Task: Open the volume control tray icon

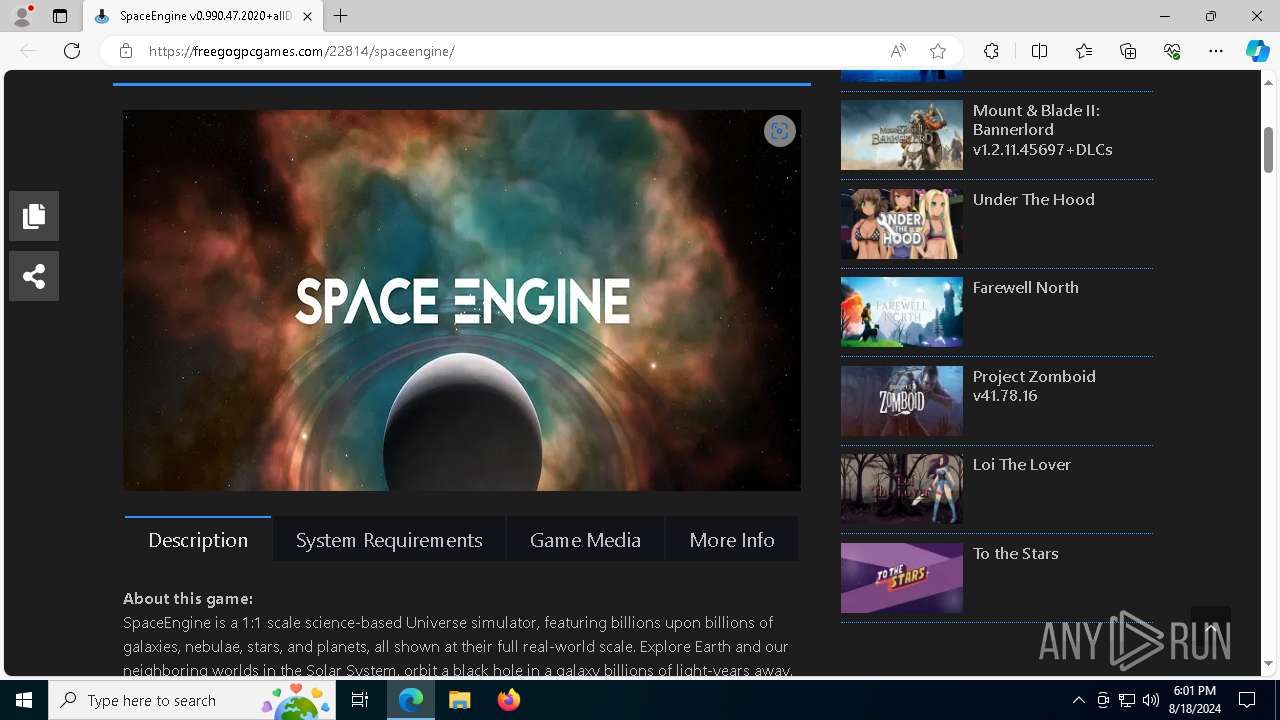Action: [1151, 700]
